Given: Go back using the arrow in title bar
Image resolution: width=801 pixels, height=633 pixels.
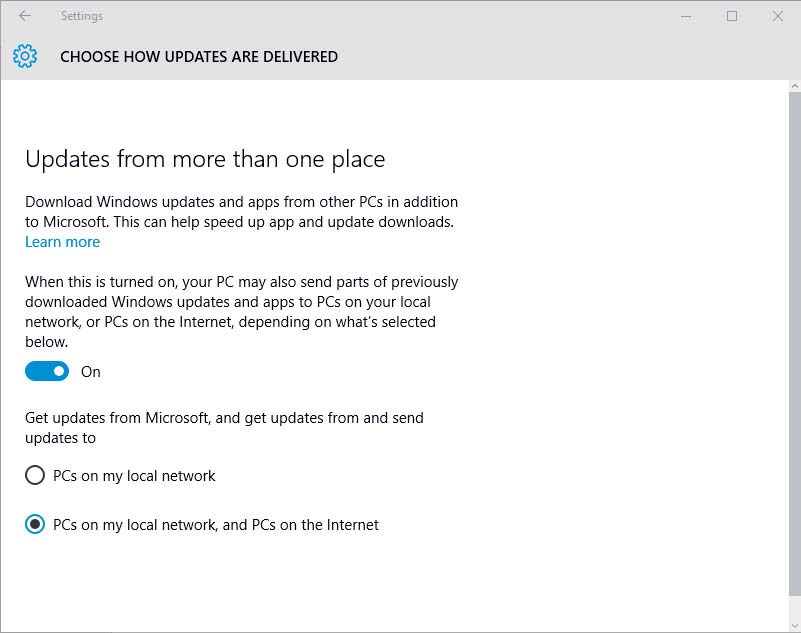Looking at the screenshot, I should point(25,16).
